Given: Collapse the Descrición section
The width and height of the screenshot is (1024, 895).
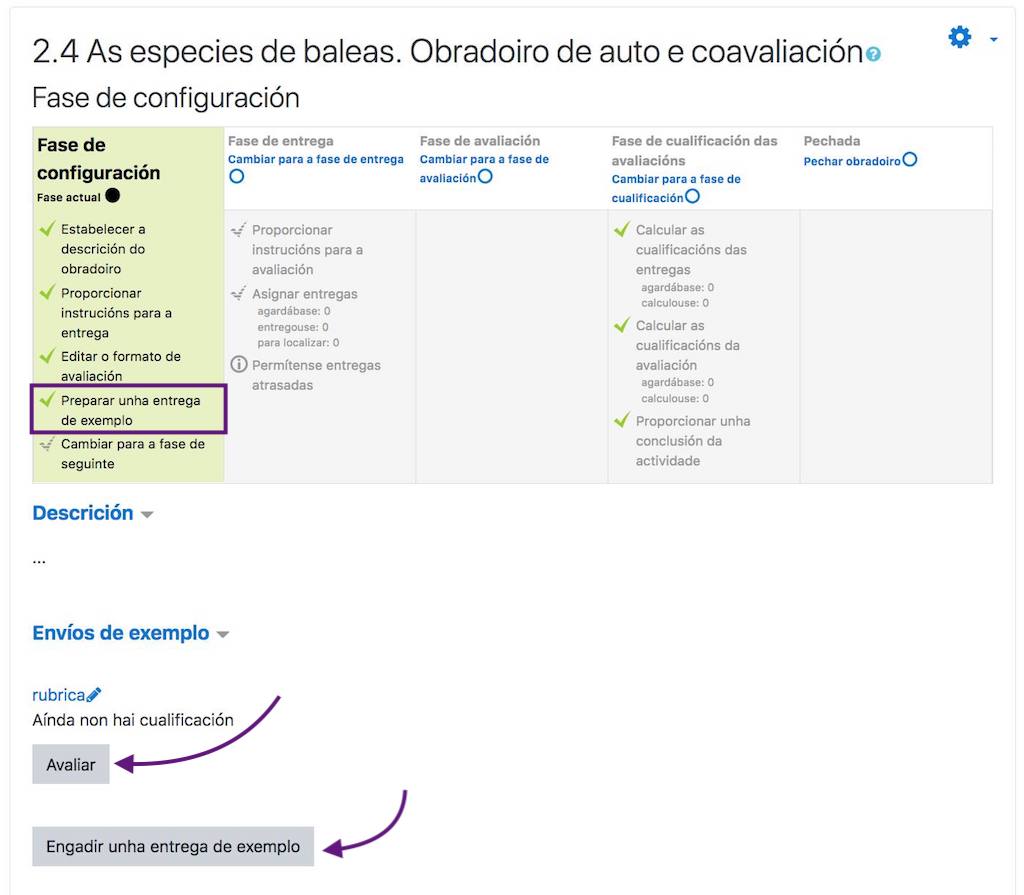Looking at the screenshot, I should tap(146, 513).
